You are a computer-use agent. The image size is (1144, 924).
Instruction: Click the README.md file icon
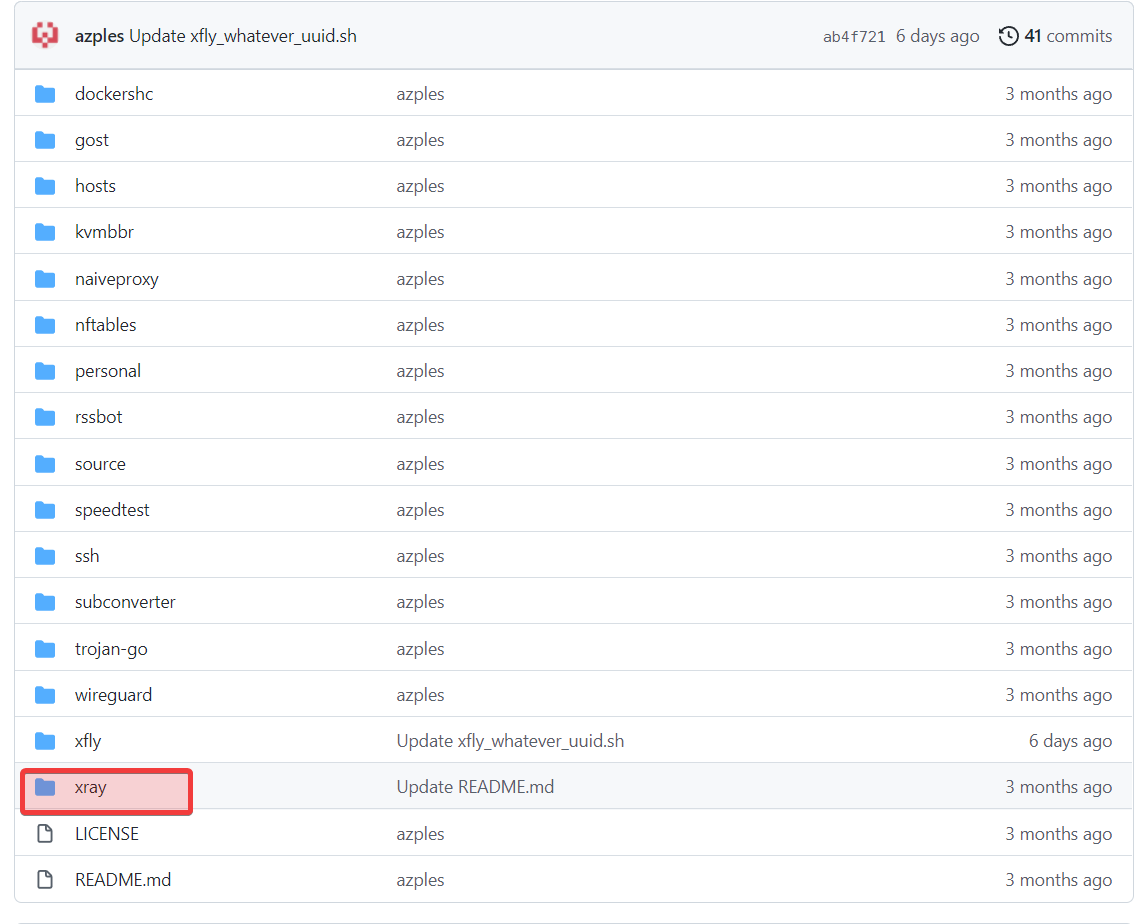tap(45, 880)
